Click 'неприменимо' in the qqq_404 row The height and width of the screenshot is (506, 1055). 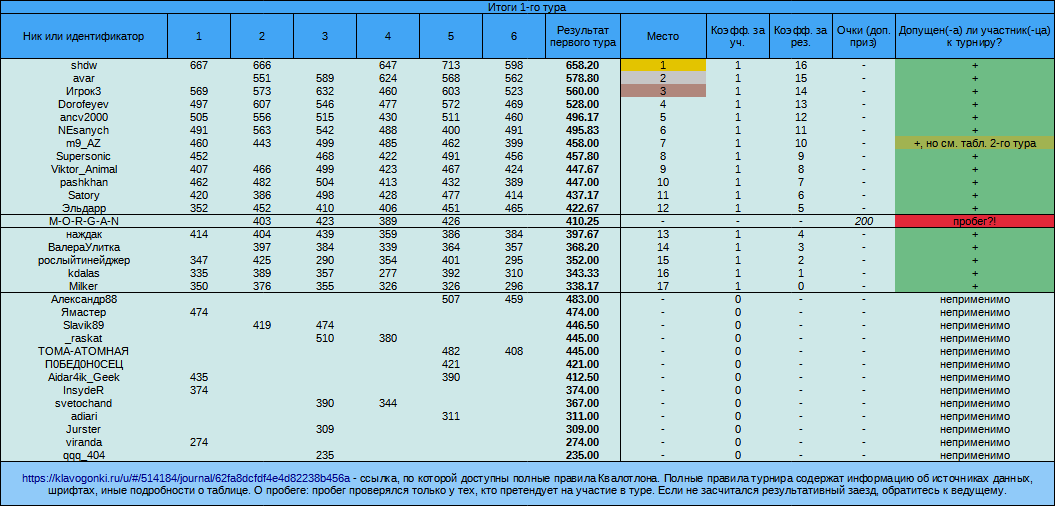point(974,456)
